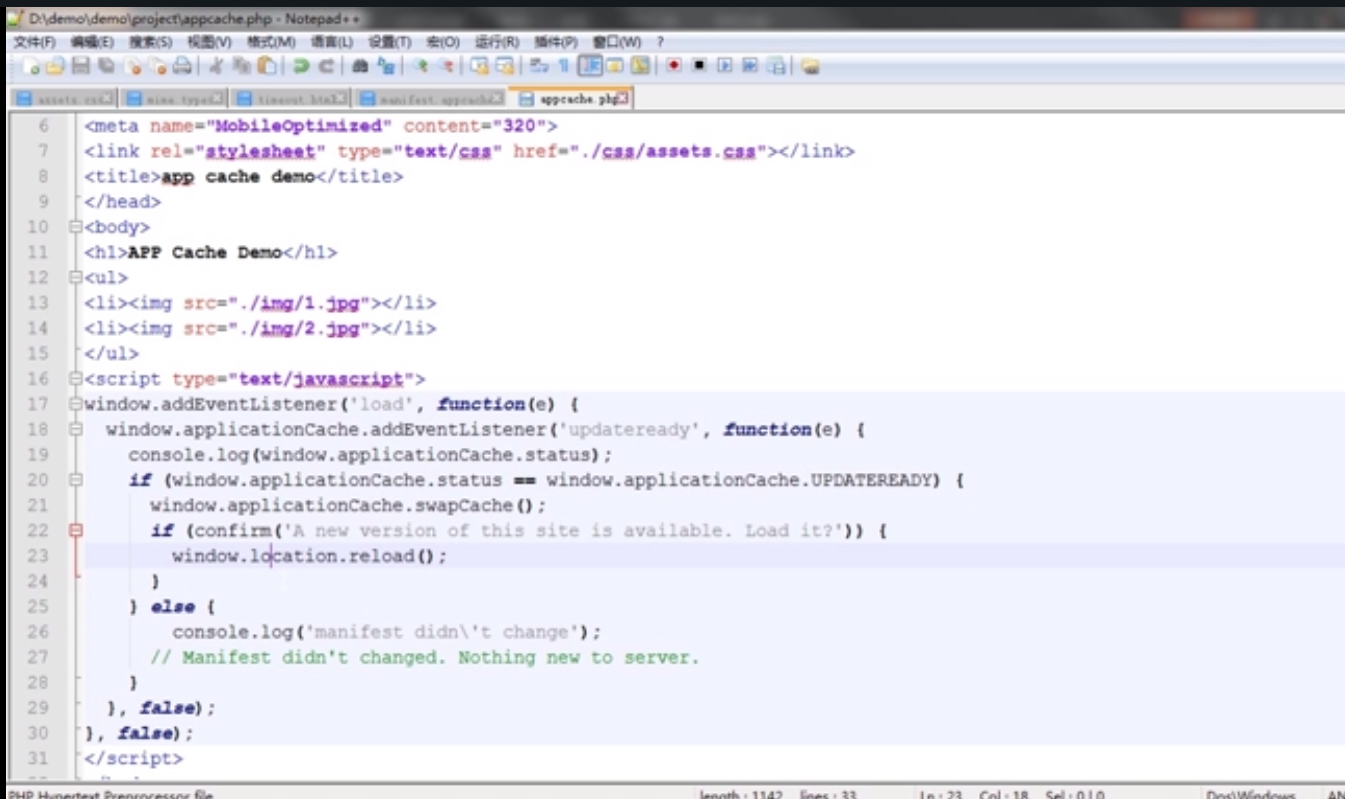The width and height of the screenshot is (1345, 799).
Task: Open the 编辑(E) menu
Action: pyautogui.click(x=92, y=42)
